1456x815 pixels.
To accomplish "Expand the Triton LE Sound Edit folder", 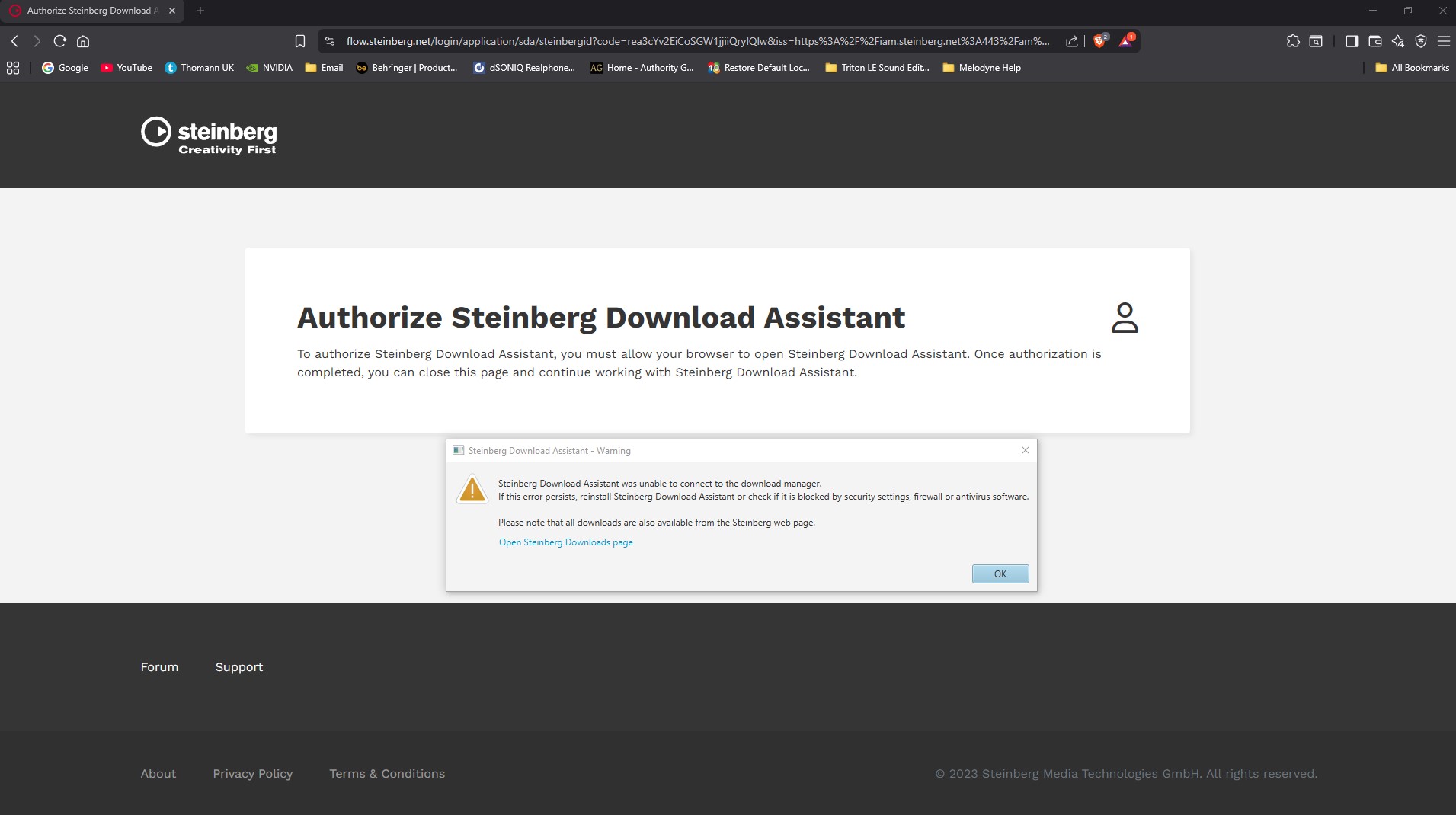I will coord(877,68).
